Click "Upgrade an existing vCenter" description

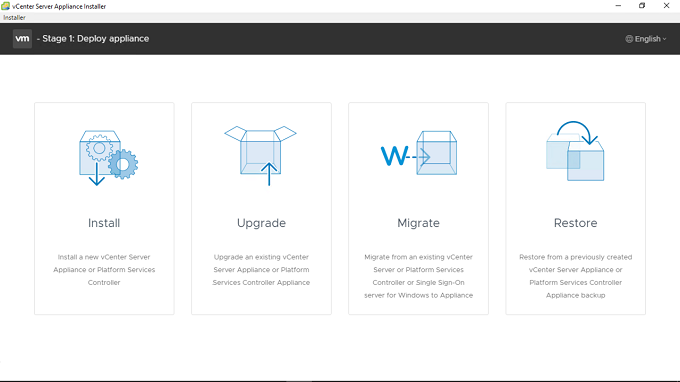click(261, 270)
